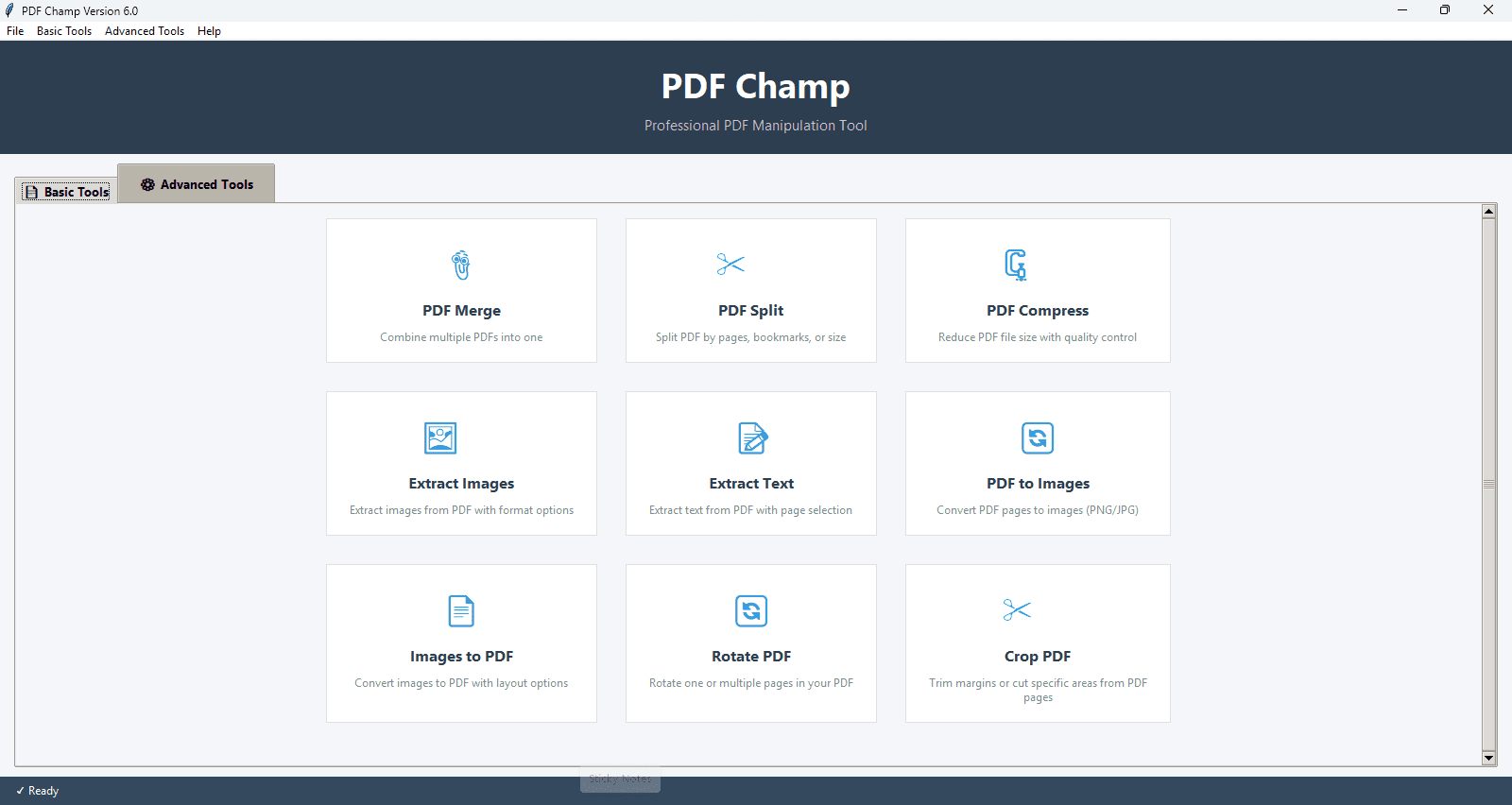
Task: Click 'Extract text from PDF with page selection'
Action: pyautogui.click(x=751, y=510)
